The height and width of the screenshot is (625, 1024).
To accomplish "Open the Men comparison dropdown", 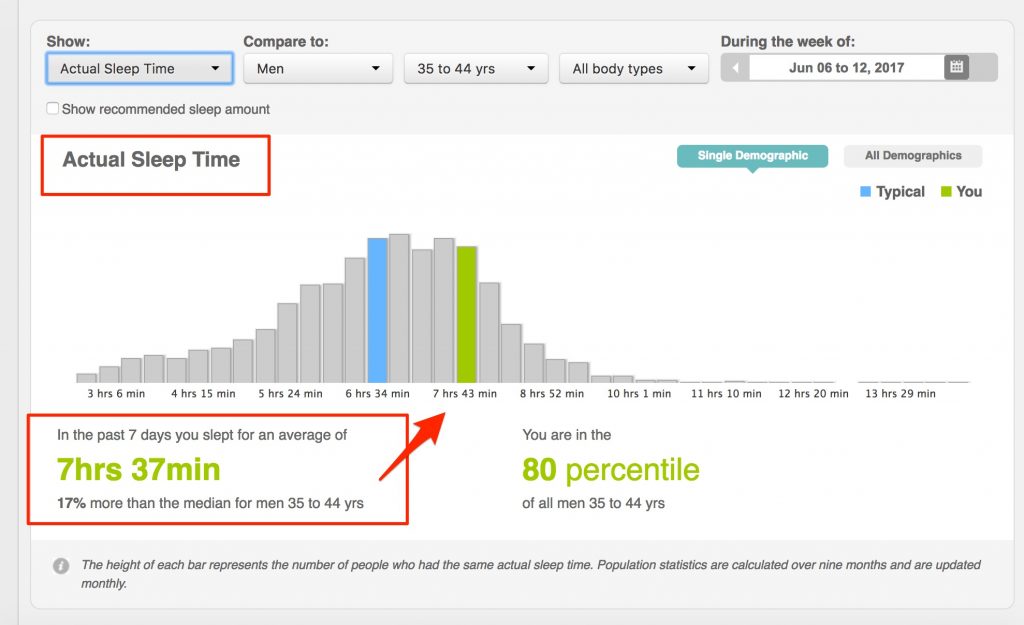I will coord(318,69).
